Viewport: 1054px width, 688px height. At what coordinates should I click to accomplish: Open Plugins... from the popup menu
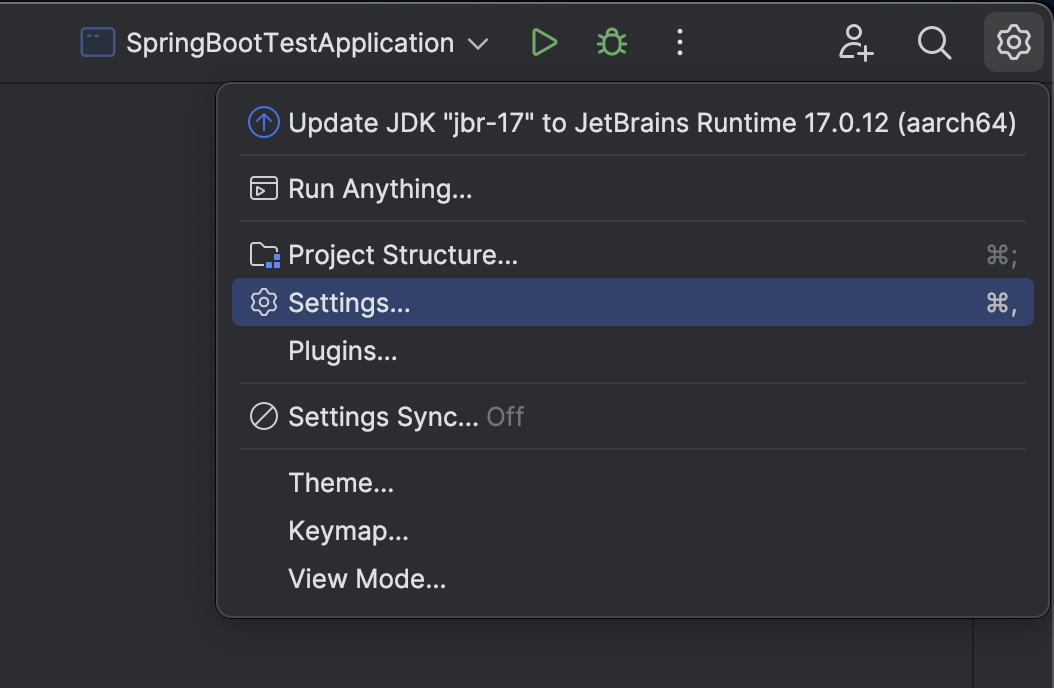click(x=342, y=351)
